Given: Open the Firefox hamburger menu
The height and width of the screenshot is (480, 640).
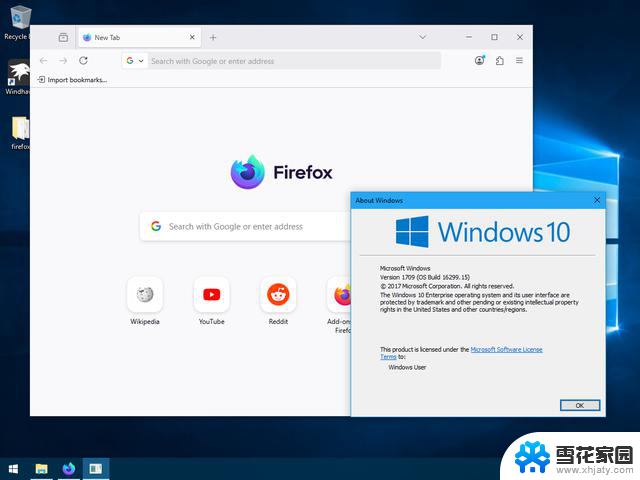Looking at the screenshot, I should tap(519, 61).
